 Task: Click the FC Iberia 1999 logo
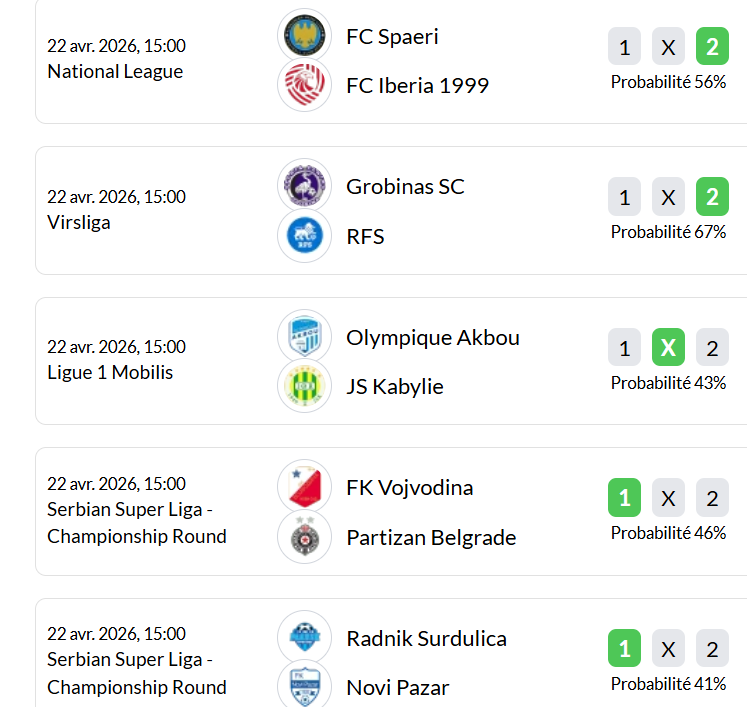pyautogui.click(x=304, y=85)
